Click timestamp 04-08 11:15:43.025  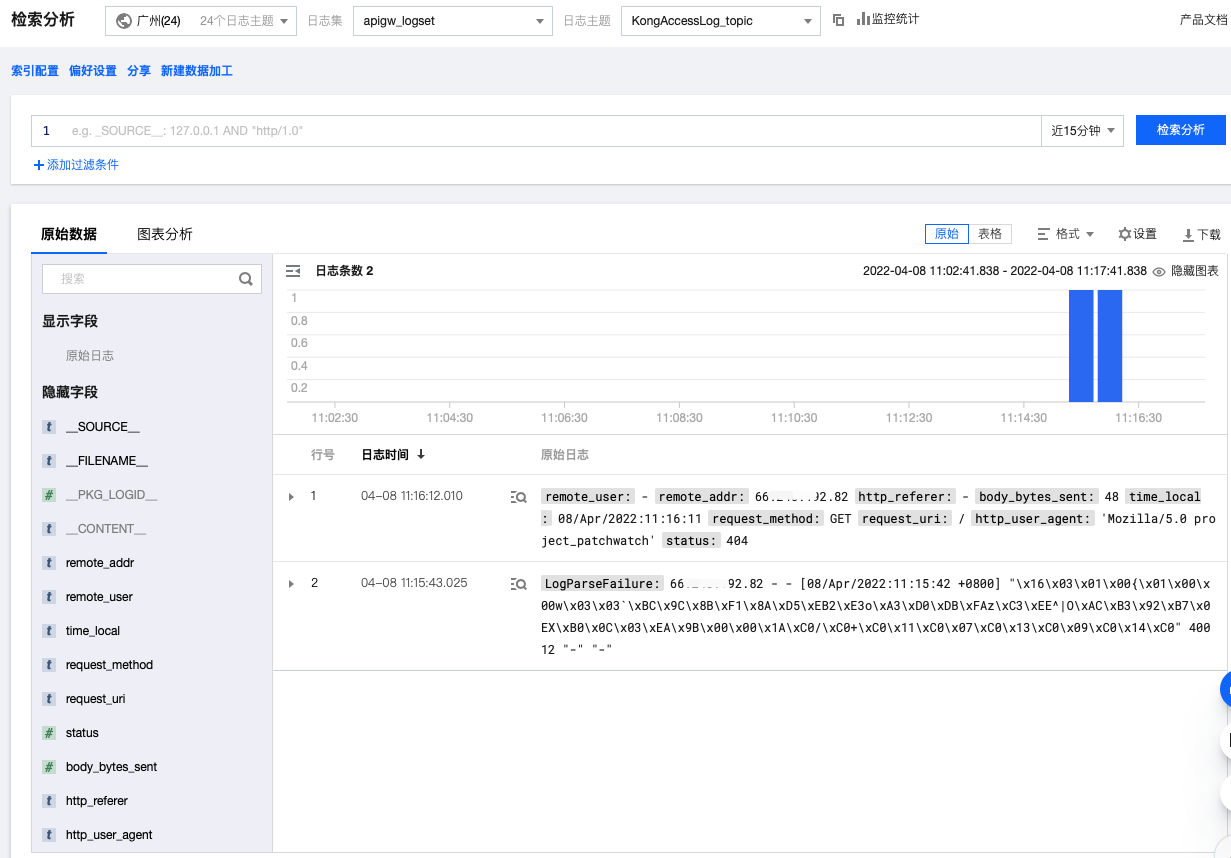tap(414, 583)
